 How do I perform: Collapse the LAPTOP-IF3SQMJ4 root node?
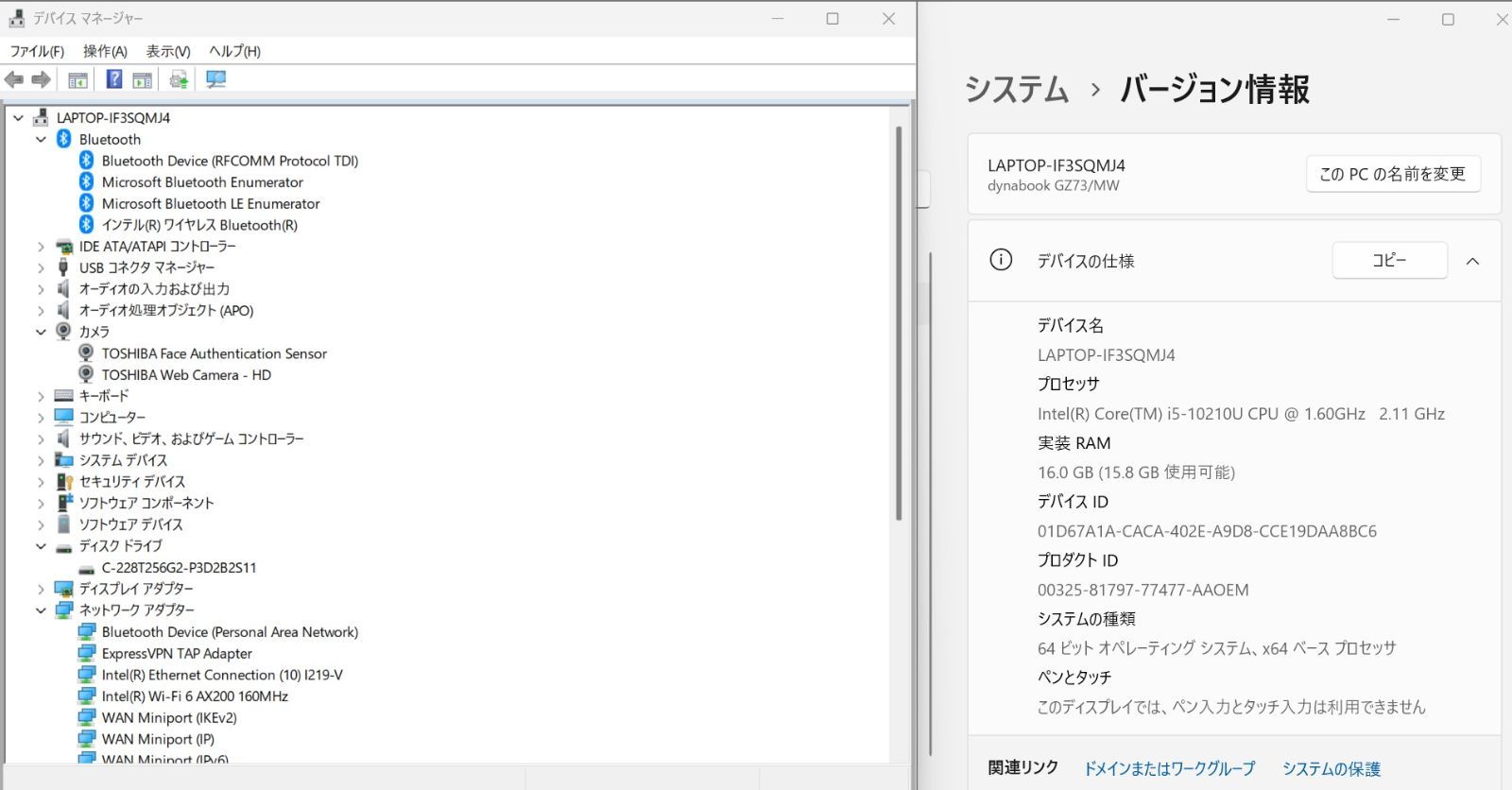tap(18, 118)
